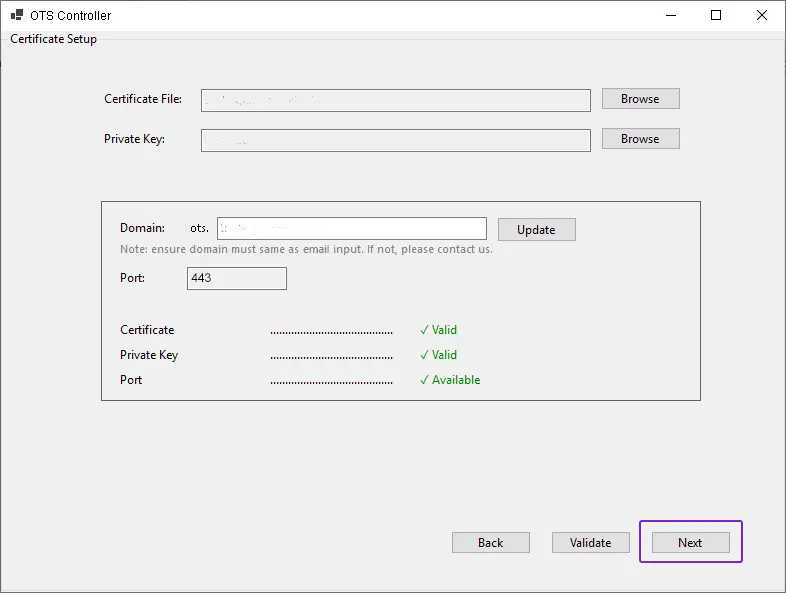Click the Certificate Setup heading
Image resolution: width=786 pixels, height=593 pixels.
pos(54,39)
